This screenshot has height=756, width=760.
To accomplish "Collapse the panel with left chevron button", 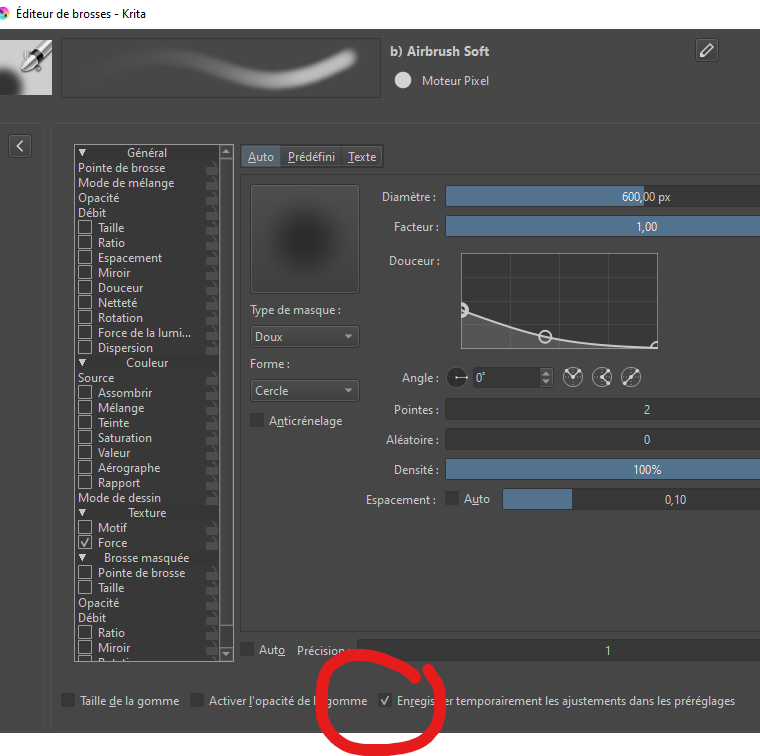I will pyautogui.click(x=20, y=146).
